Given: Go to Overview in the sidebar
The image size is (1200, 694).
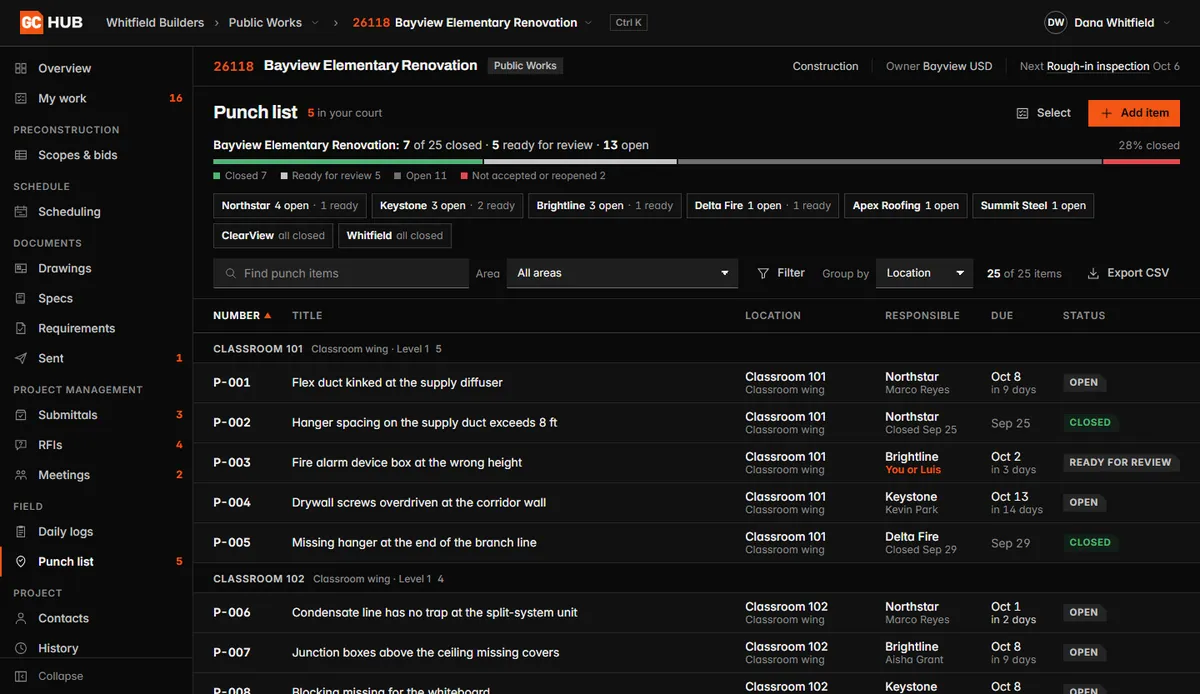Looking at the screenshot, I should point(96,68).
